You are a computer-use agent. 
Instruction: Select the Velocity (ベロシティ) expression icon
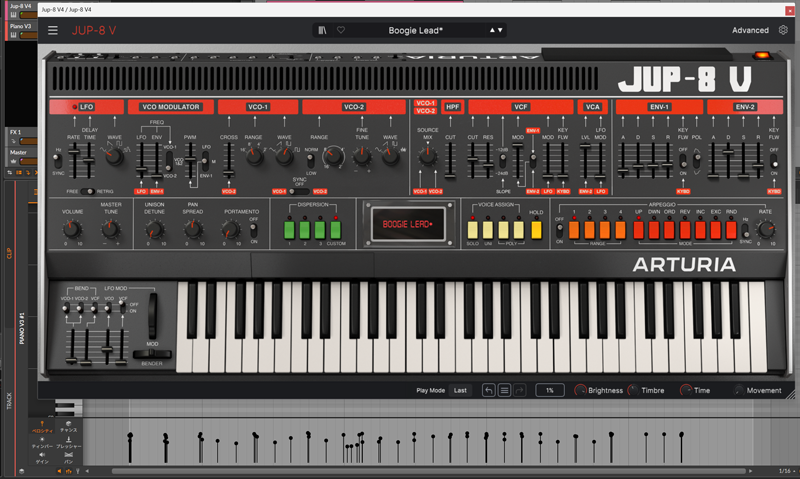[42, 426]
